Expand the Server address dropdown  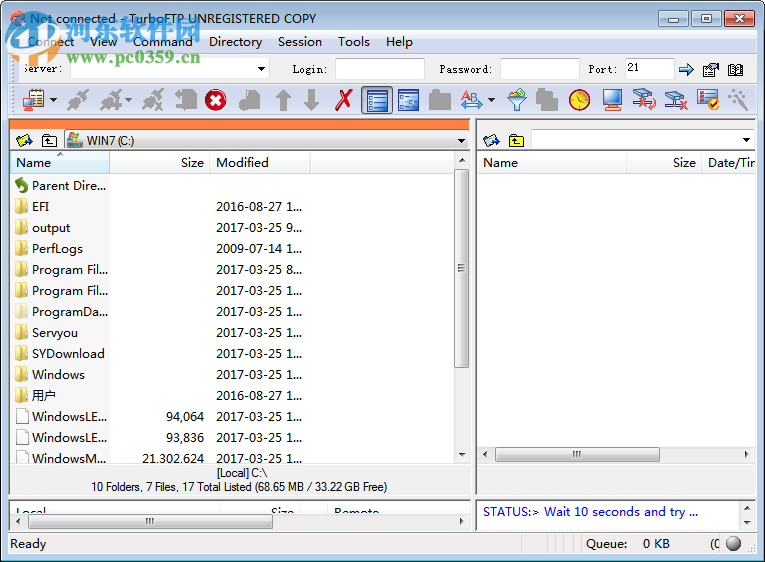(262, 69)
